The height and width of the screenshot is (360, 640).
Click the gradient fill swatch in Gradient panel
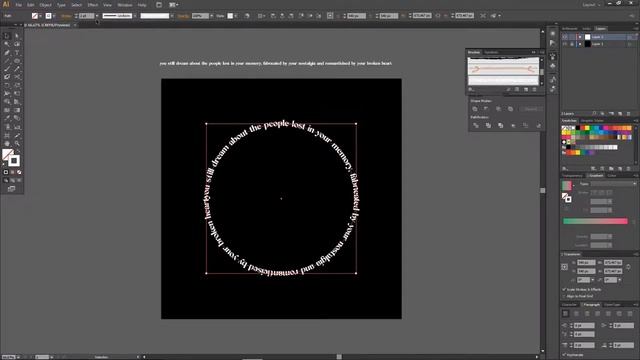point(567,185)
